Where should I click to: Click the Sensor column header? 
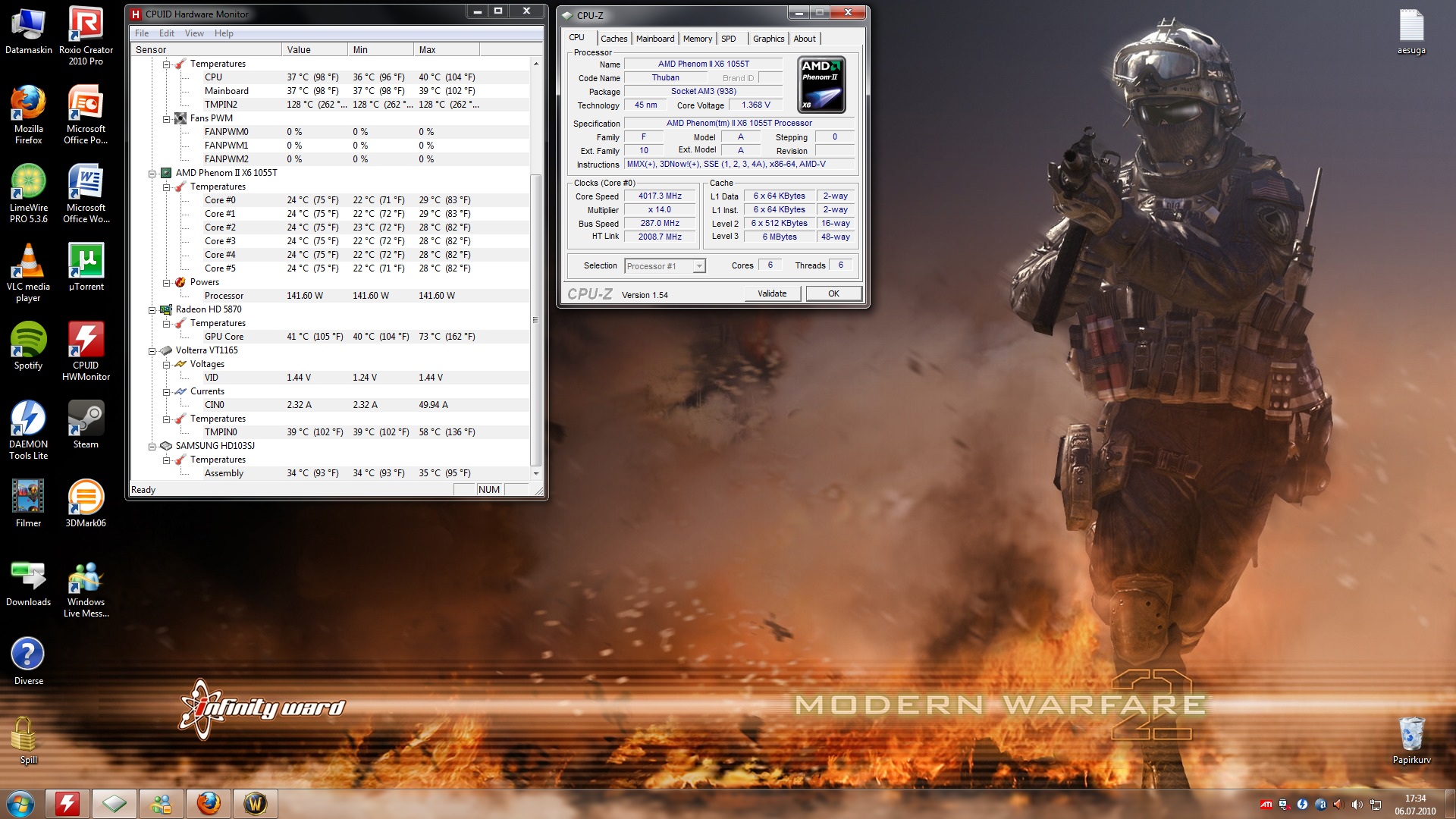(x=206, y=49)
